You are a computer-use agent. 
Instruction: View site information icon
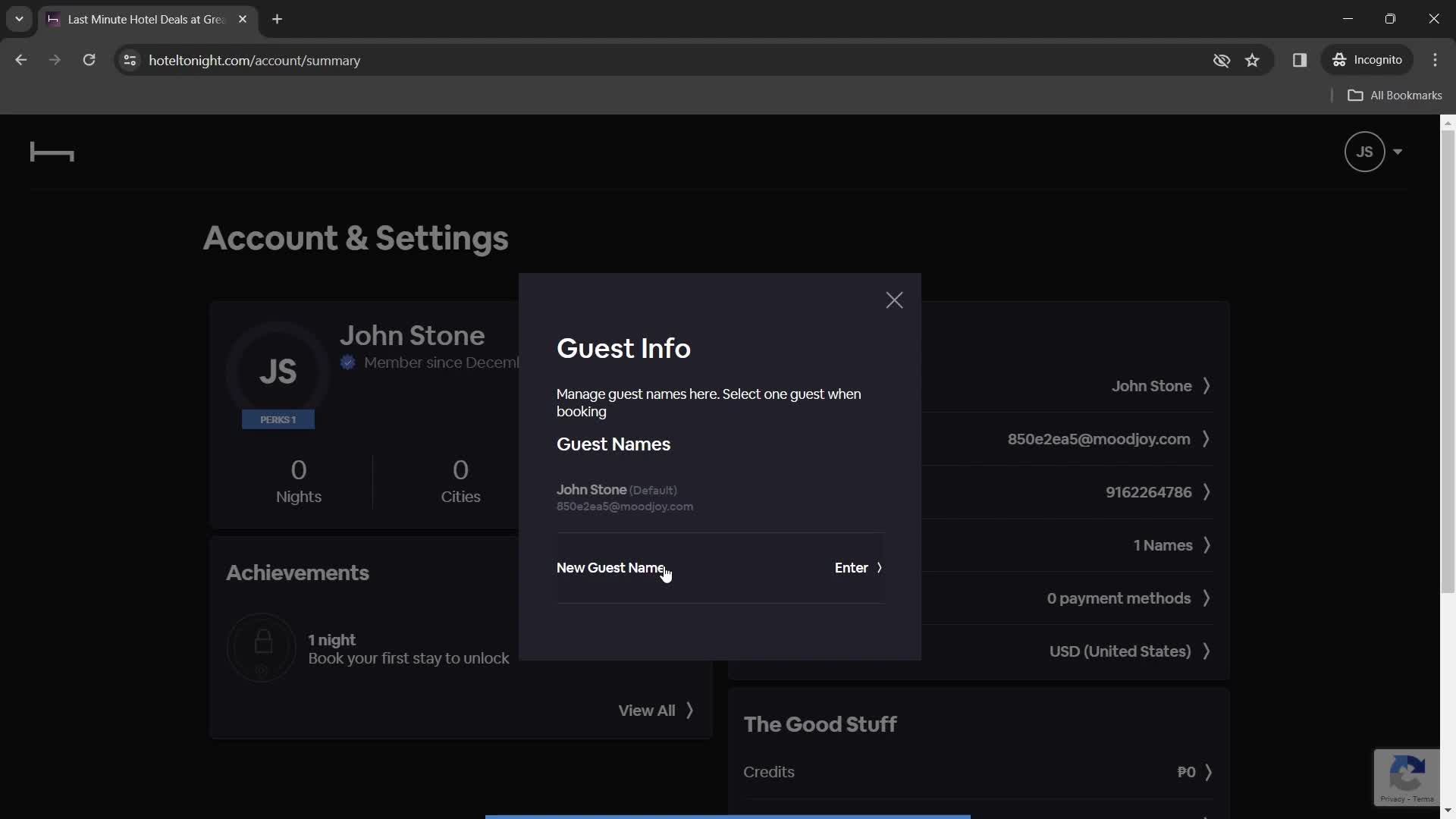(x=130, y=60)
